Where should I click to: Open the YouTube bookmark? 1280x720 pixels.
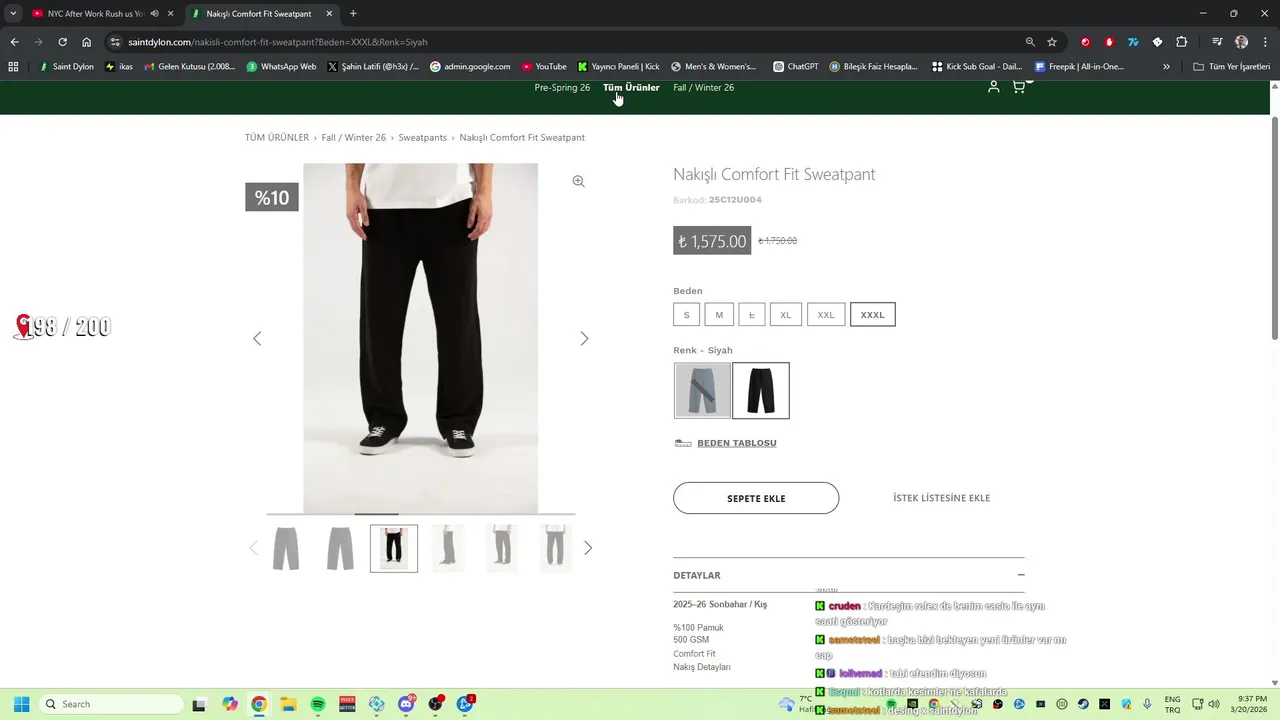tap(544, 67)
